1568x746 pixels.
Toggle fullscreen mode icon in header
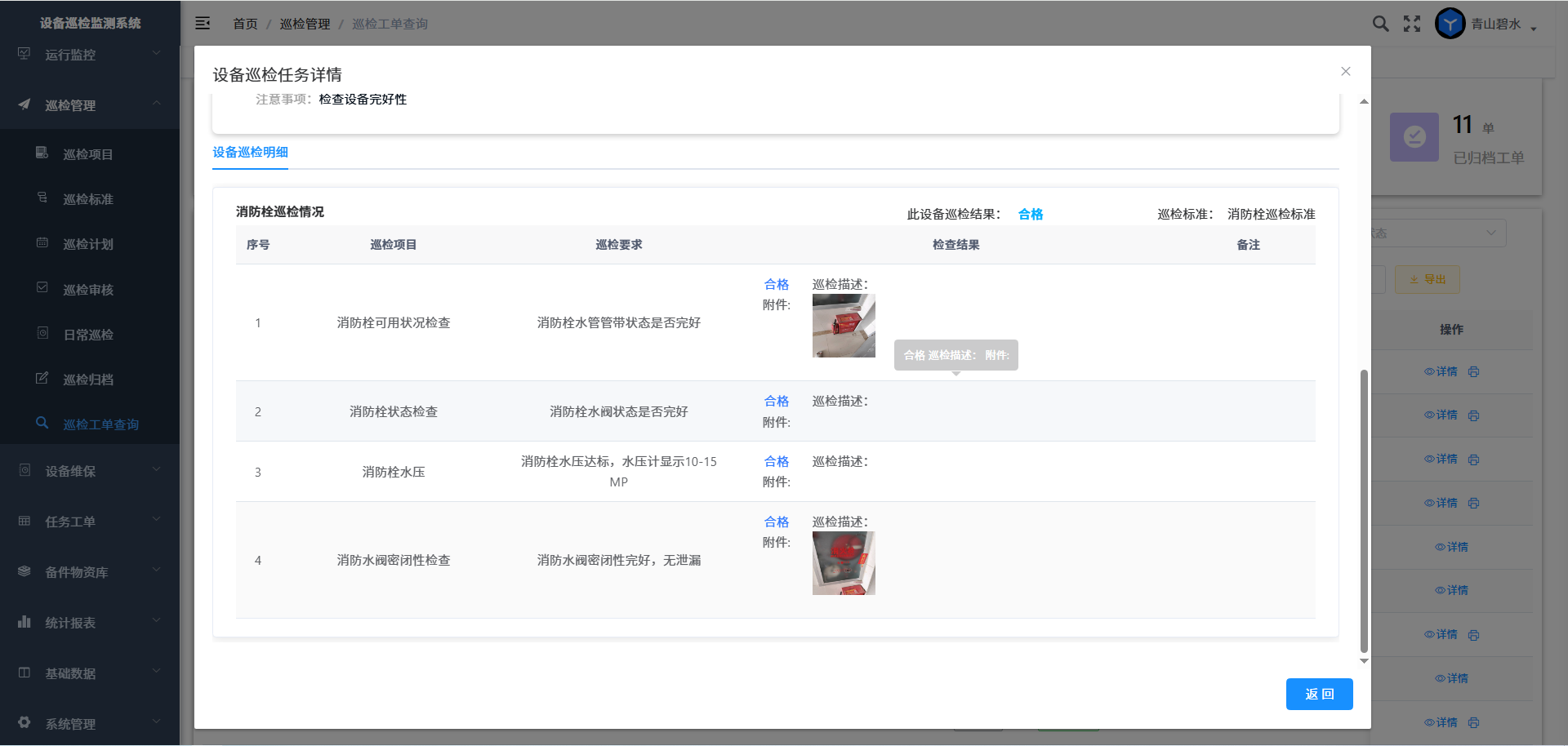click(1412, 24)
